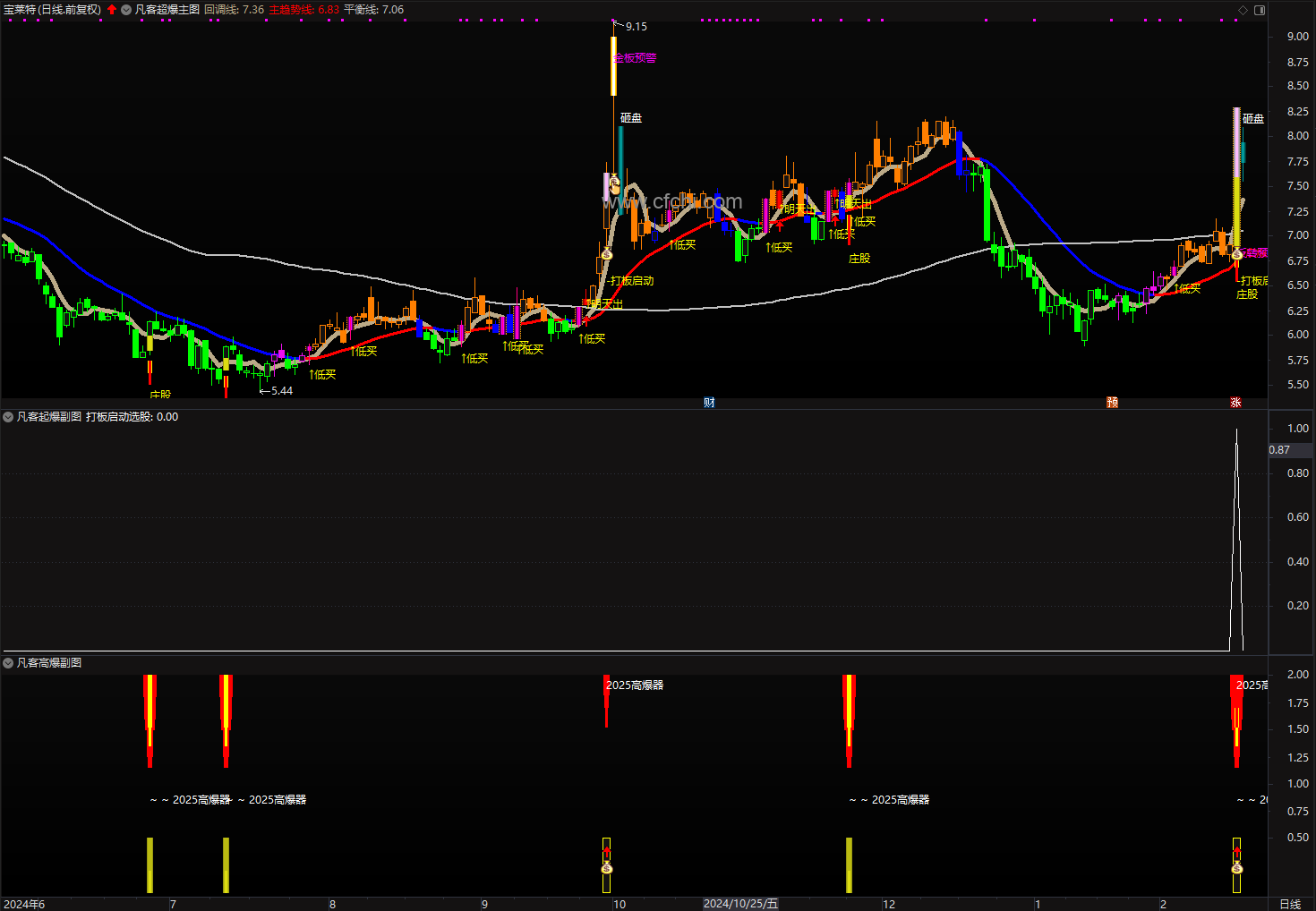
Task: Click money bag icon in bottom subchart near October
Action: tap(607, 868)
